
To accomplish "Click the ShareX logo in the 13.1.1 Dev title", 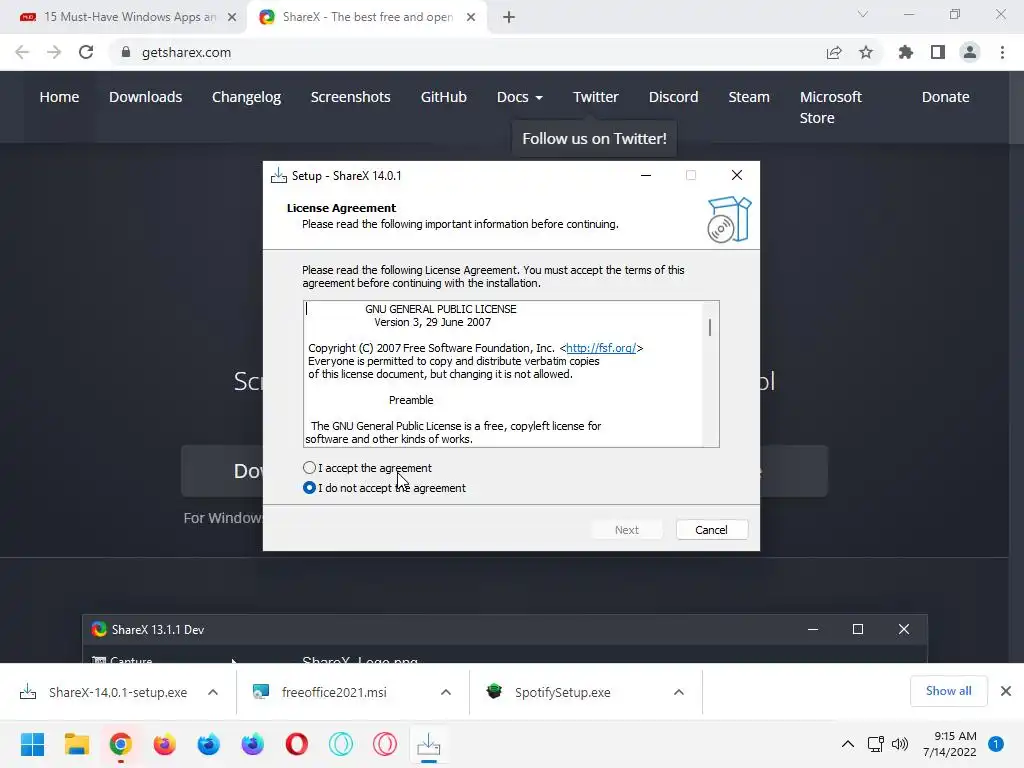I will pos(99,629).
